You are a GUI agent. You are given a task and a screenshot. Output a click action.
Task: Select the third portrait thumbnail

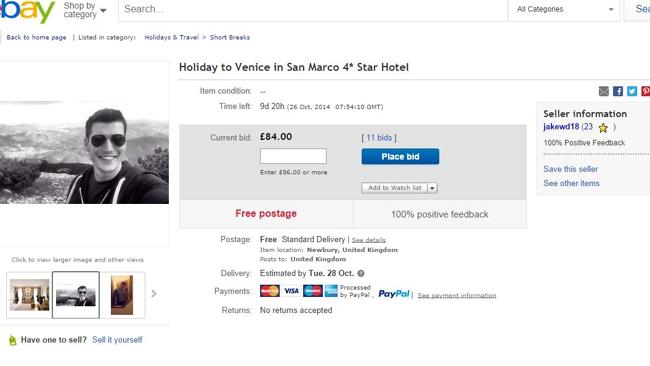point(122,295)
